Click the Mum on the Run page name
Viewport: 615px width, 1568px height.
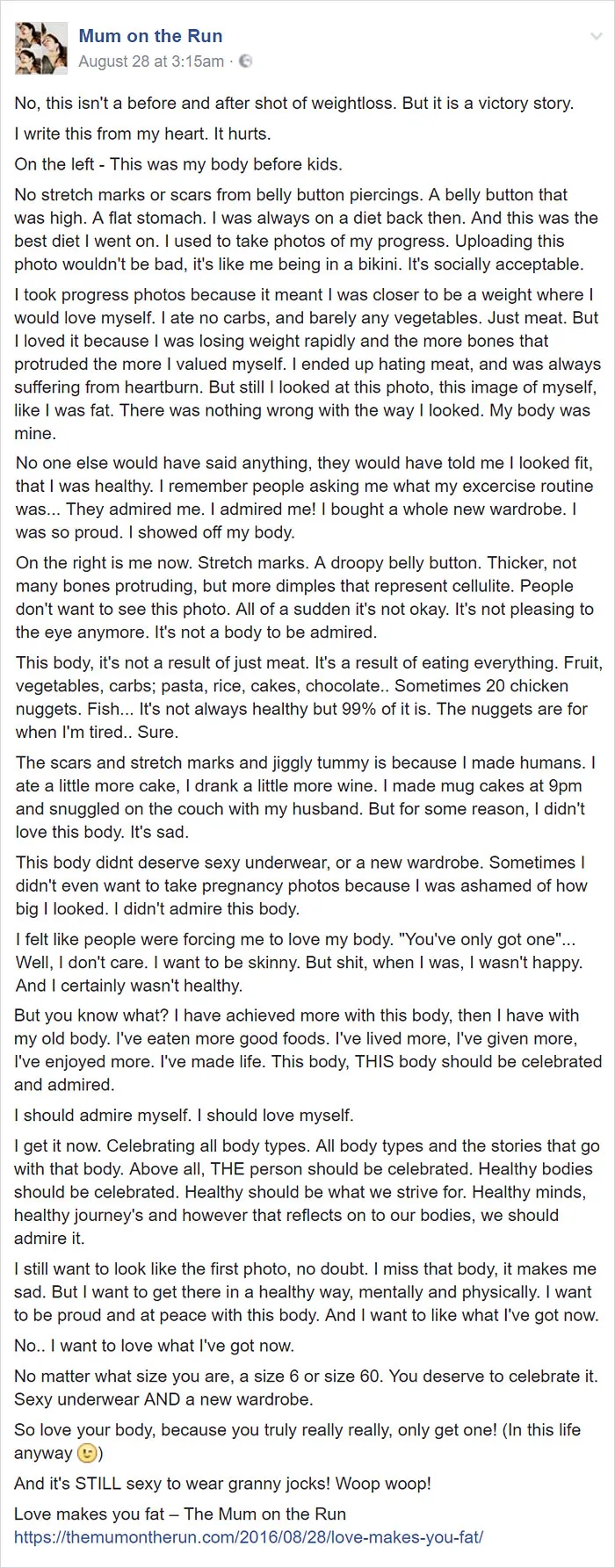coord(150,36)
